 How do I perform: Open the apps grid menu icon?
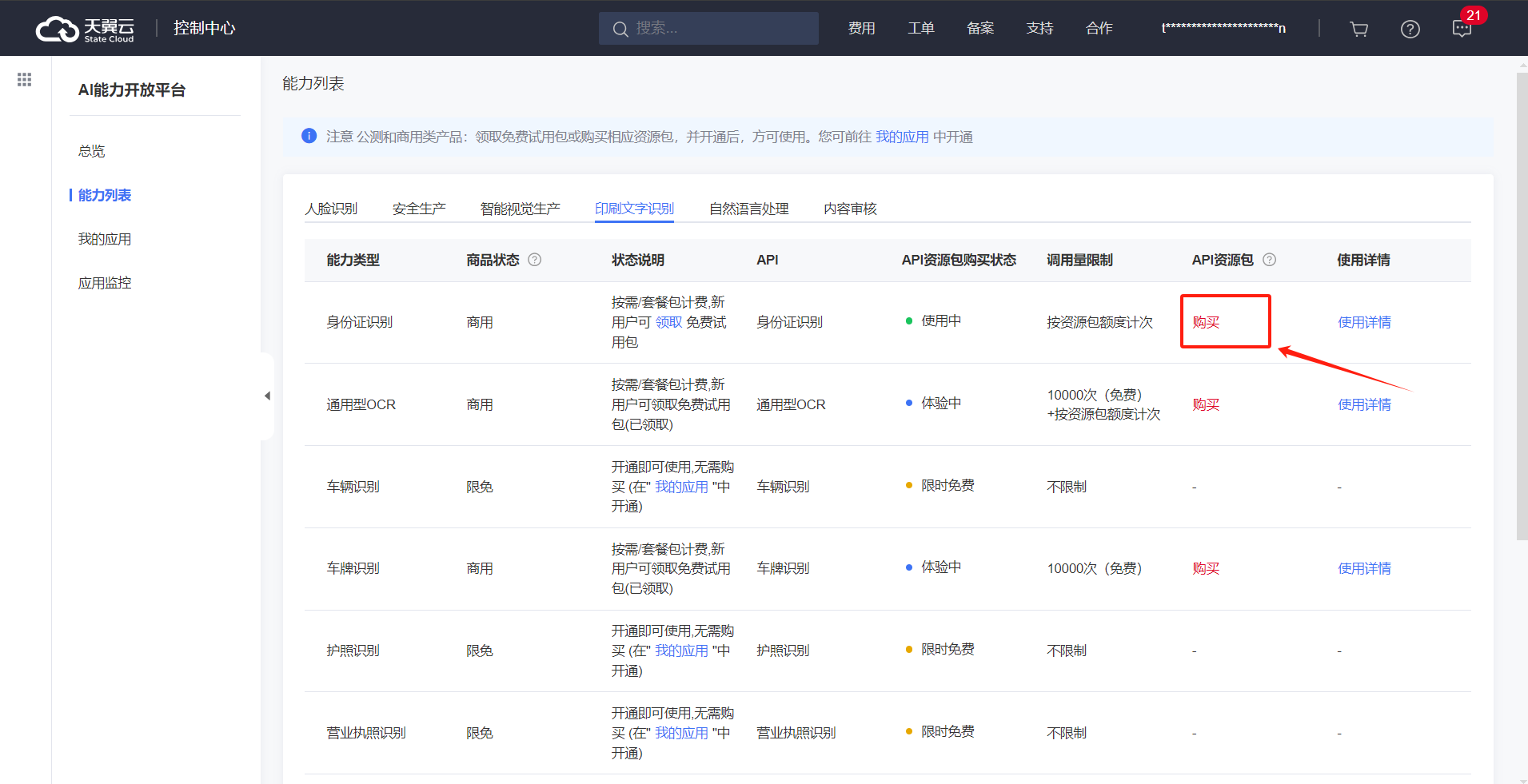point(25,79)
